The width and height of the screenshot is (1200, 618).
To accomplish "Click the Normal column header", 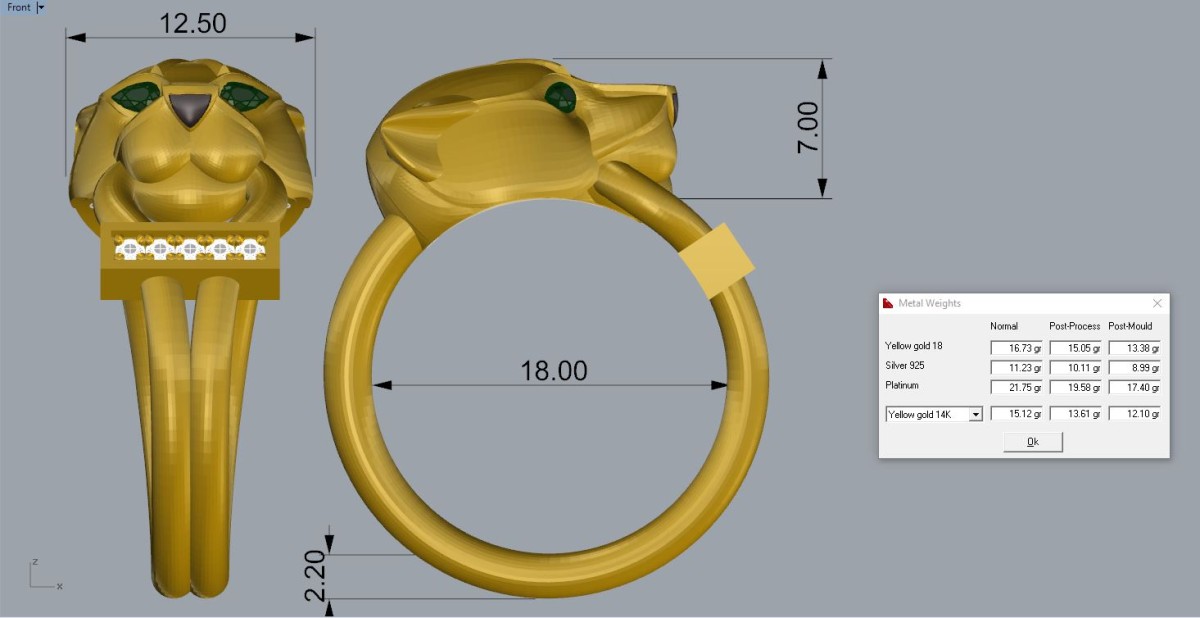I will click(1004, 326).
